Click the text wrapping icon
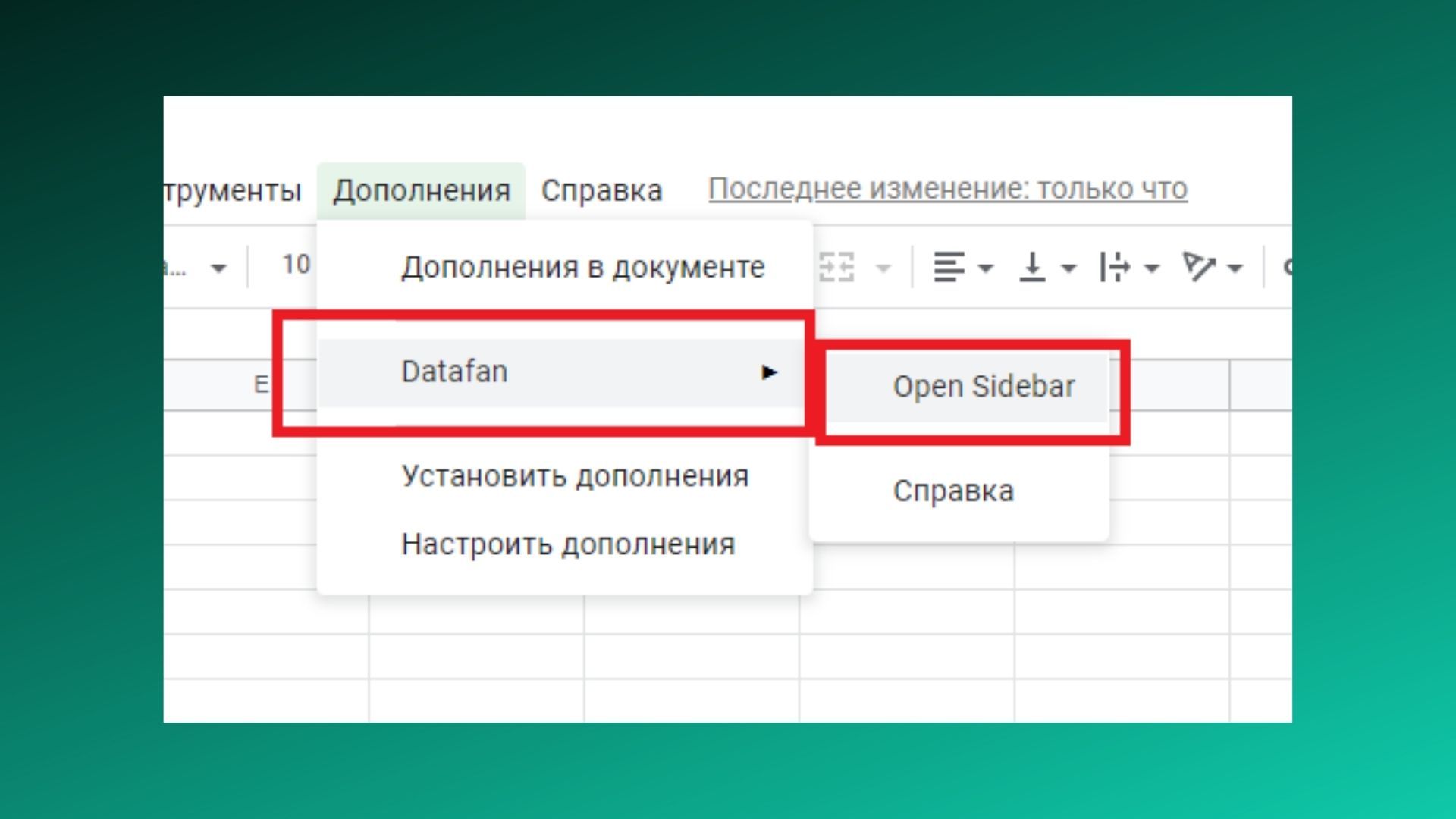The width and height of the screenshot is (1456, 819). click(1115, 267)
